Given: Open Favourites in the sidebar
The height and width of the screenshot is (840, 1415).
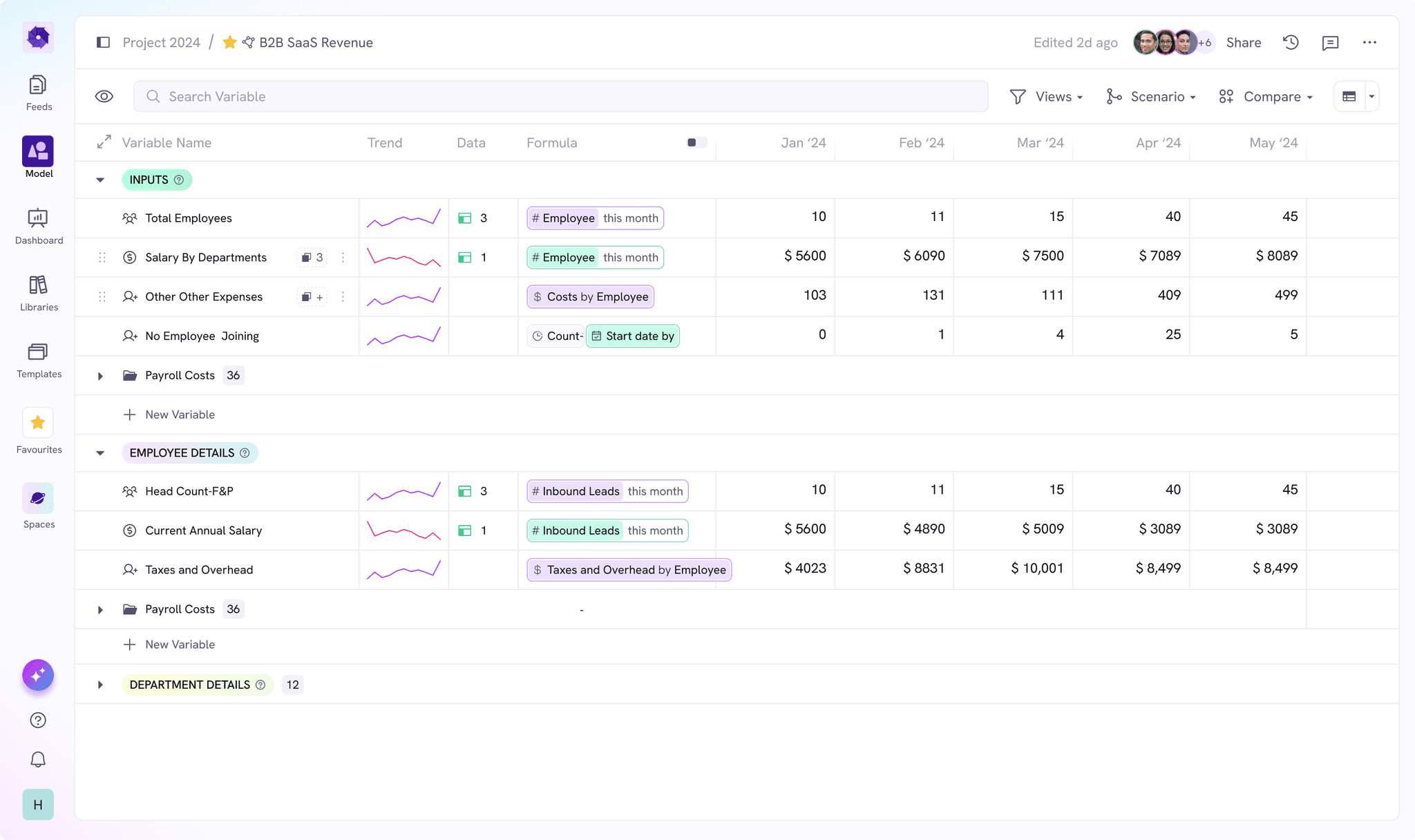Looking at the screenshot, I should pyautogui.click(x=38, y=422).
